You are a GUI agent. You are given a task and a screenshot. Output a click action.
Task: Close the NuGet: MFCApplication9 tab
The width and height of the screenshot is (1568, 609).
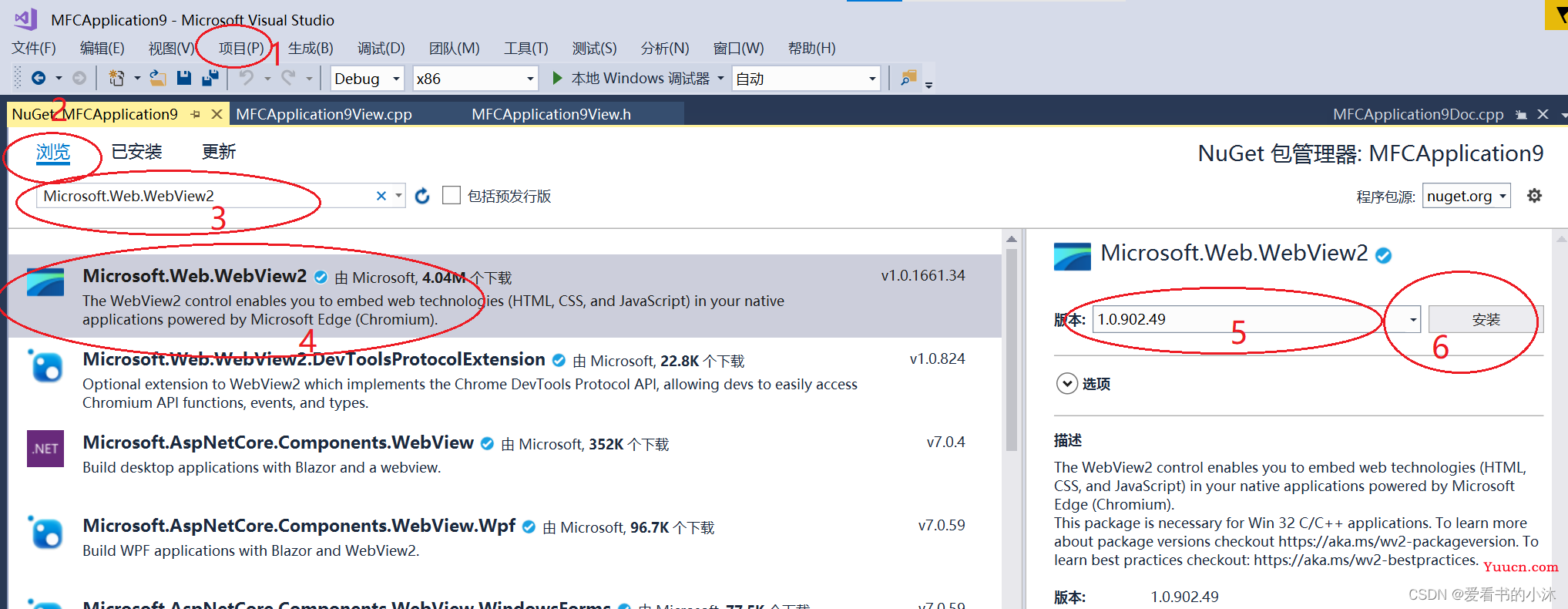tap(217, 114)
